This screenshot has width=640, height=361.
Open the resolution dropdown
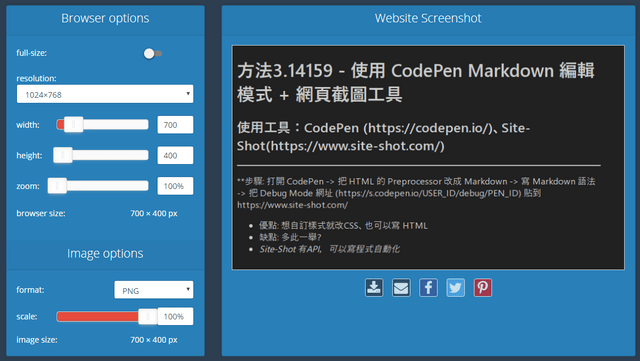coord(105,94)
